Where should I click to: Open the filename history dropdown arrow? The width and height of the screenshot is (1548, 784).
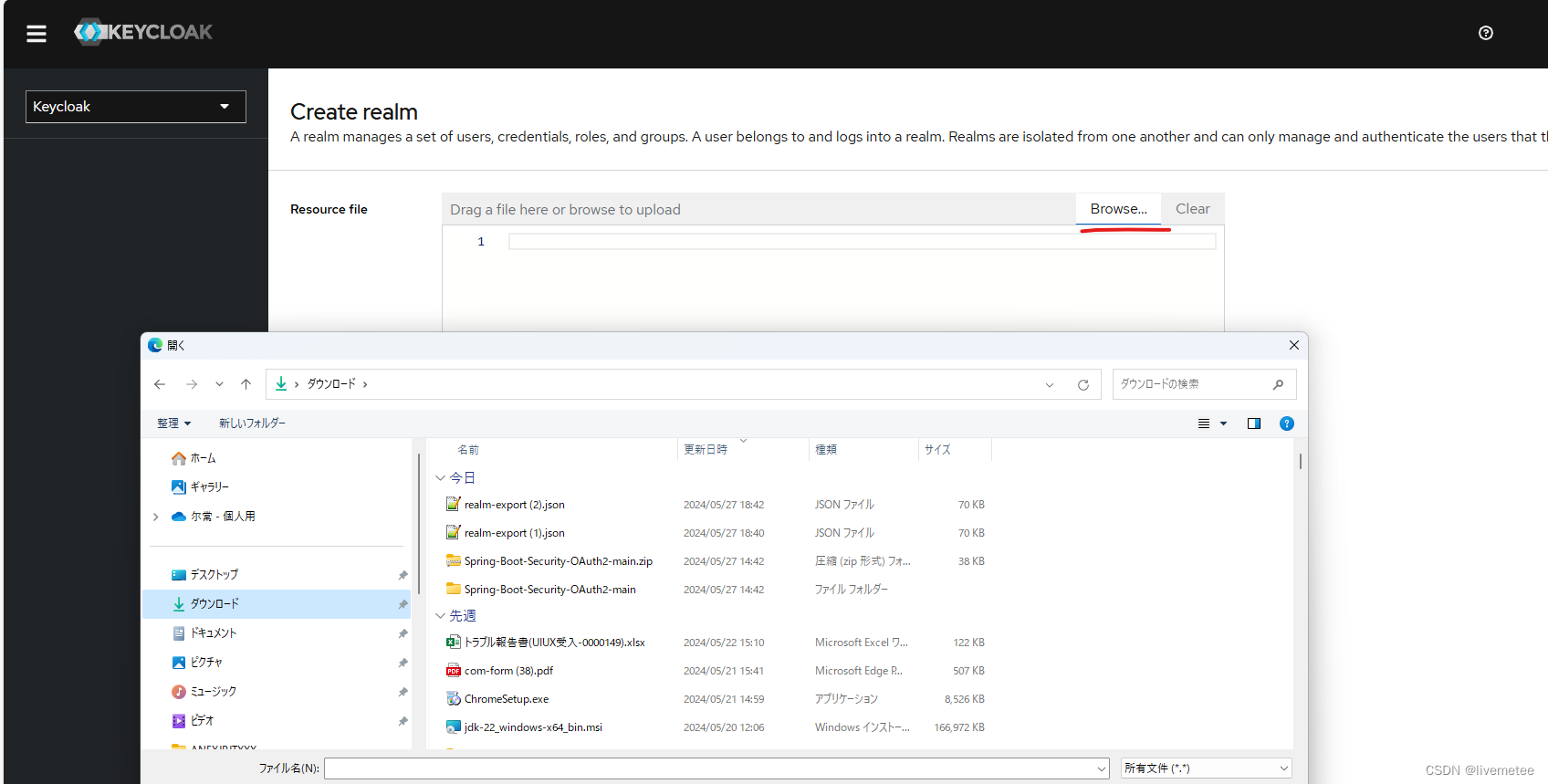[1102, 768]
